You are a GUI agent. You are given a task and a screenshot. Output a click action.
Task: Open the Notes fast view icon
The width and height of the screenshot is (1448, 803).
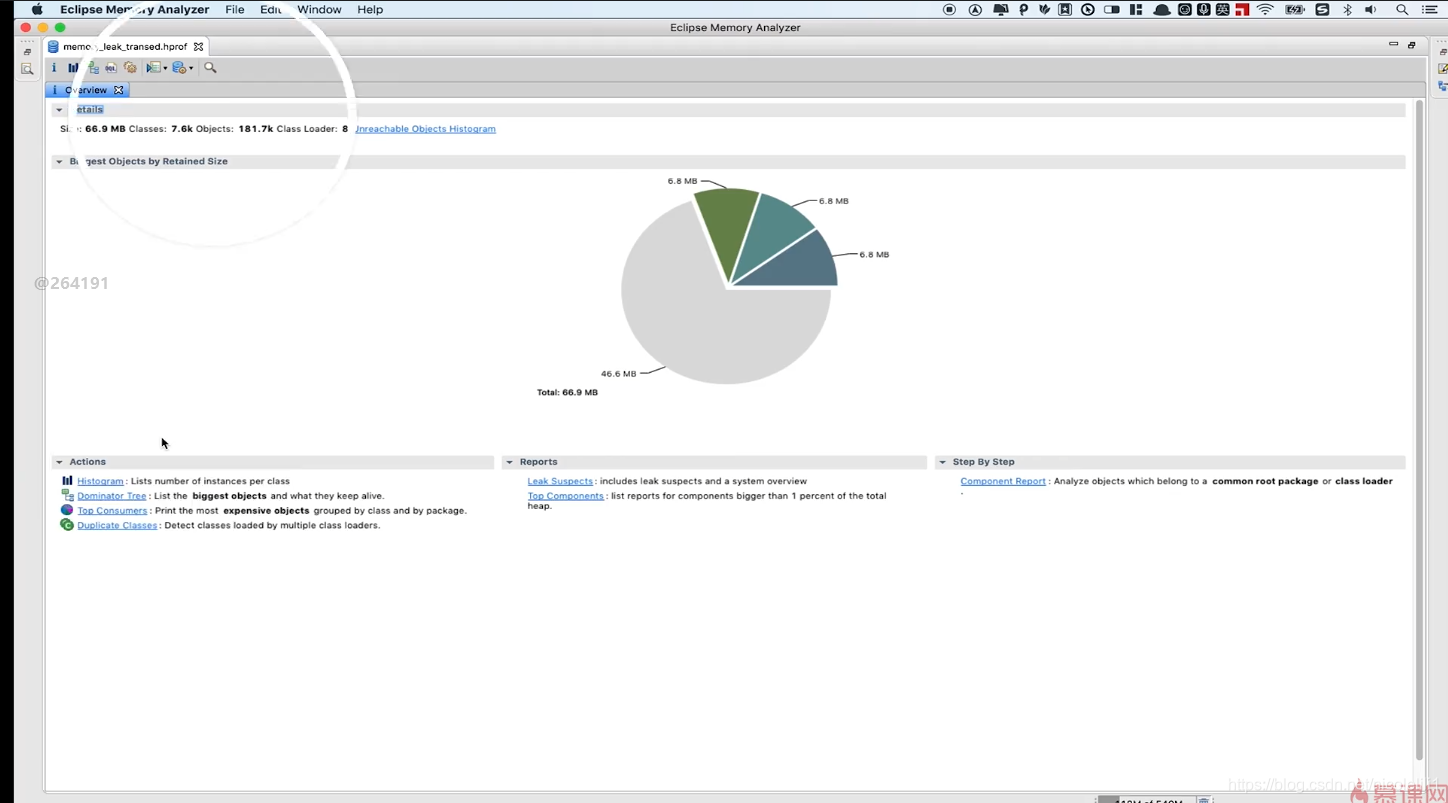click(1442, 69)
